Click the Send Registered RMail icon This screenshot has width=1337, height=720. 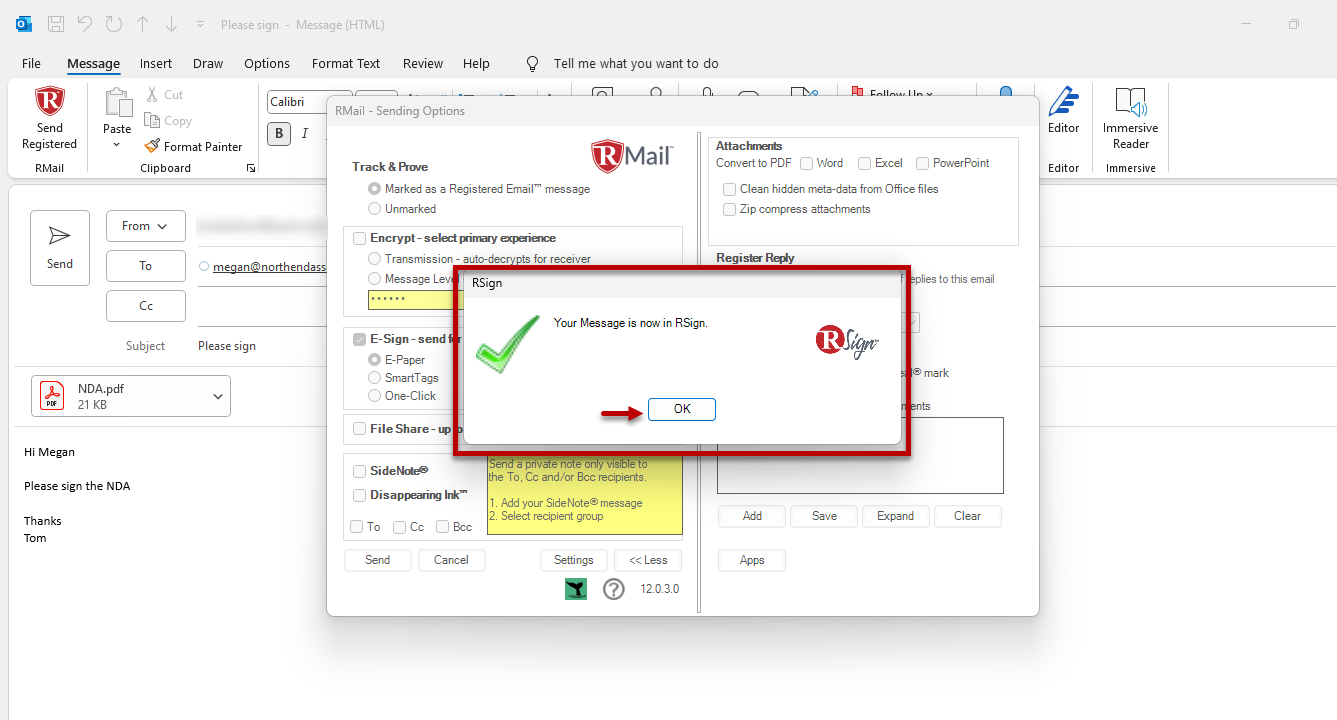coord(49,118)
